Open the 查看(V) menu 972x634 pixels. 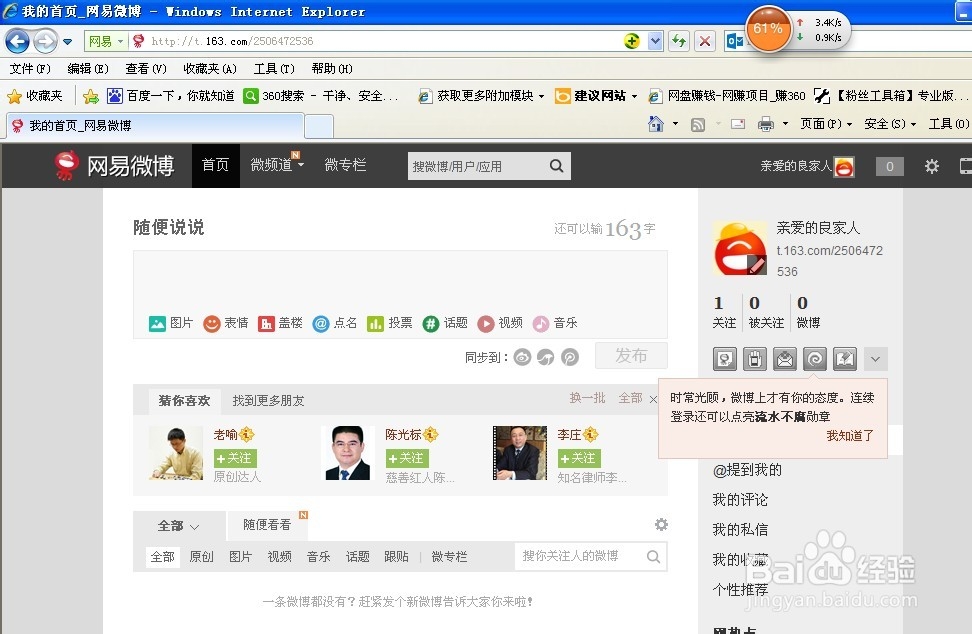(146, 68)
